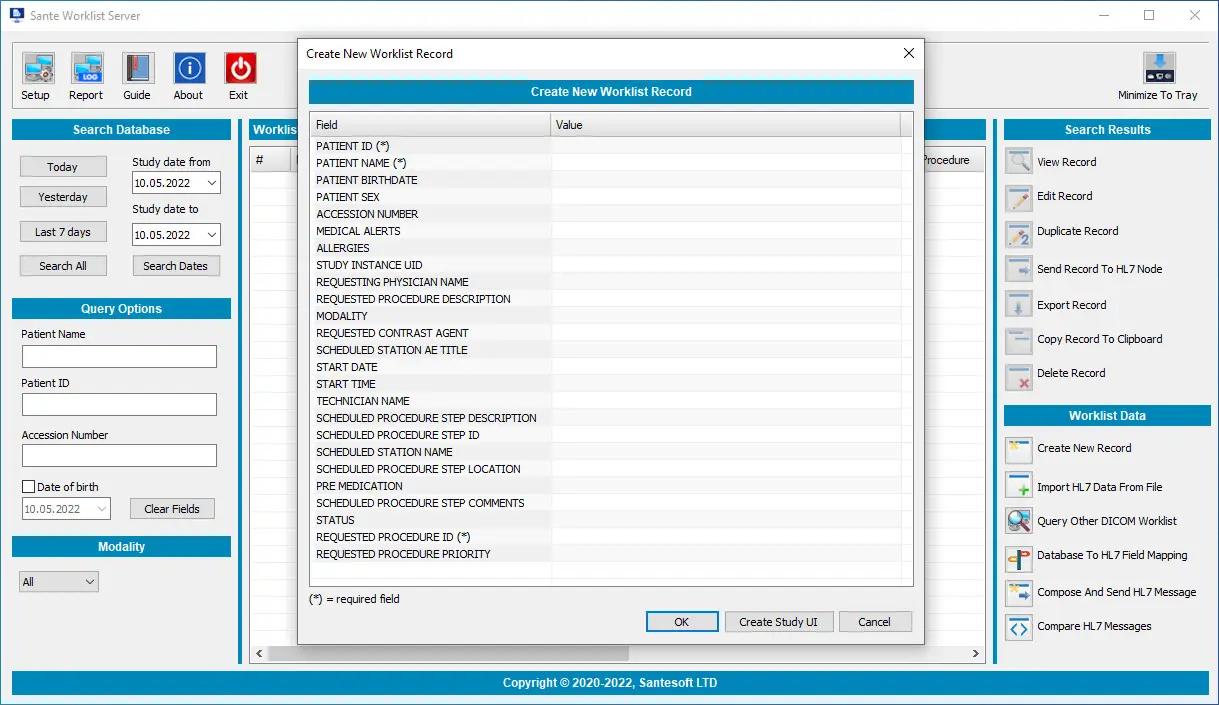Click Import HL7 Data From File icon

[1019, 487]
